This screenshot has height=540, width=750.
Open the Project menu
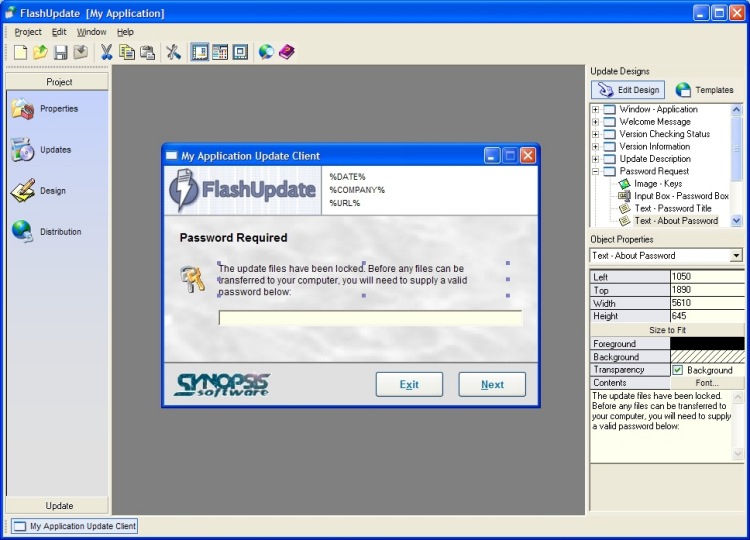(28, 32)
